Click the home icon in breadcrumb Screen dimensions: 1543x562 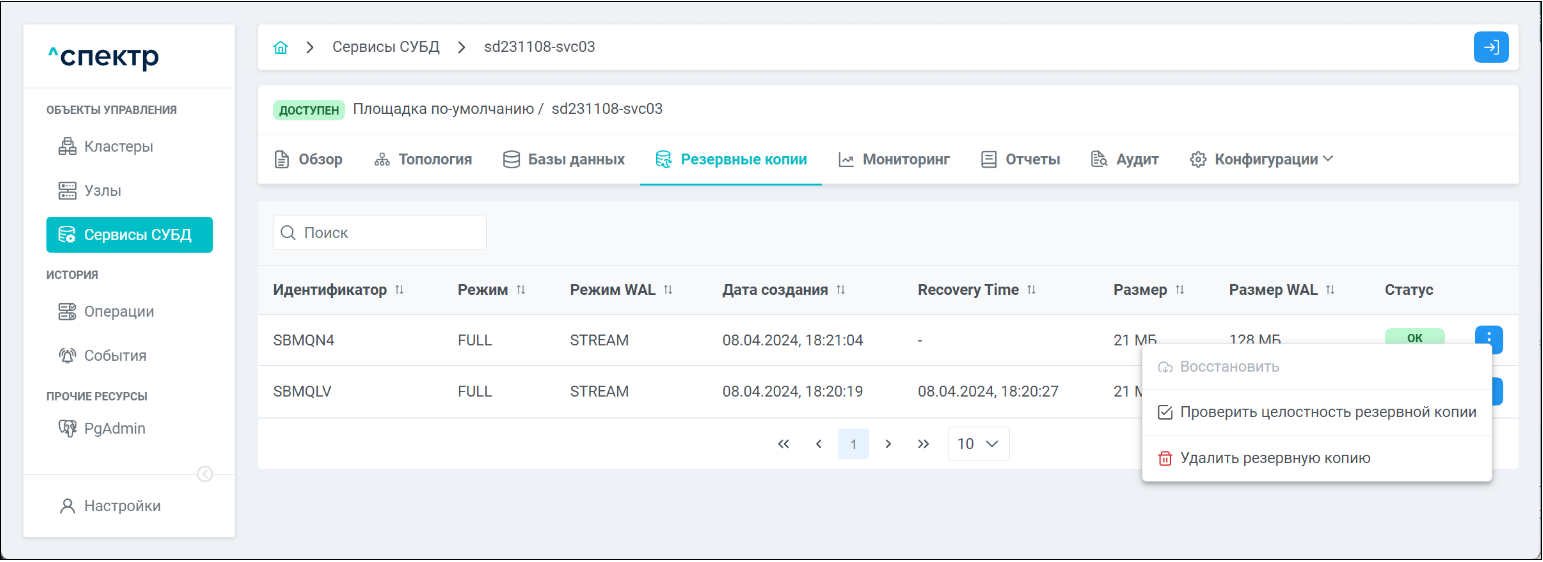click(281, 47)
